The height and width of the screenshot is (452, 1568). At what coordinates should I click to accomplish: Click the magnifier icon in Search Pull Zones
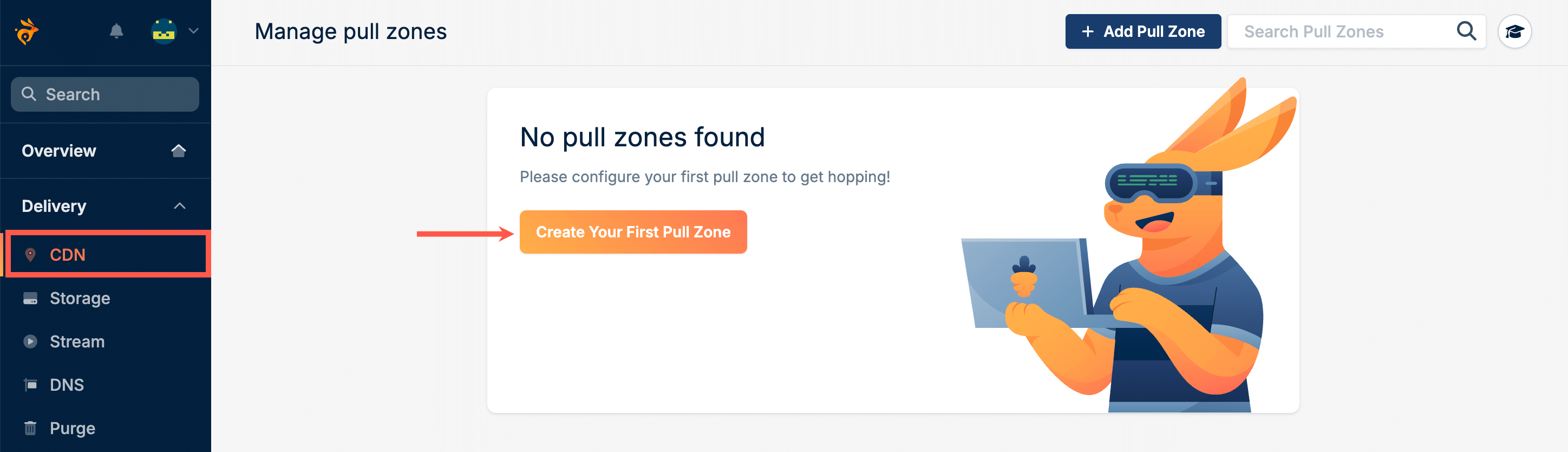click(x=1466, y=31)
